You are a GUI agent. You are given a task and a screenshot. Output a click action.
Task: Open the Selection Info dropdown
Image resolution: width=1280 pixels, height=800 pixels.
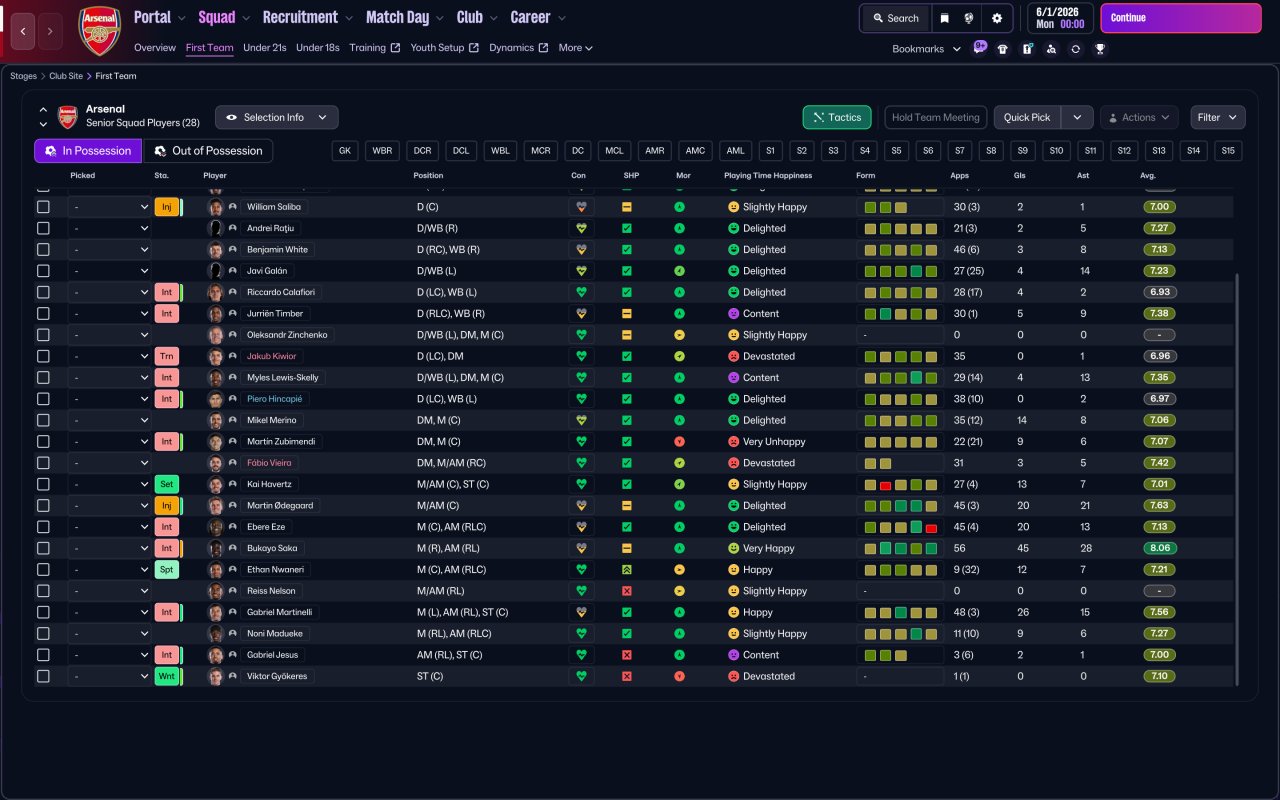point(277,117)
